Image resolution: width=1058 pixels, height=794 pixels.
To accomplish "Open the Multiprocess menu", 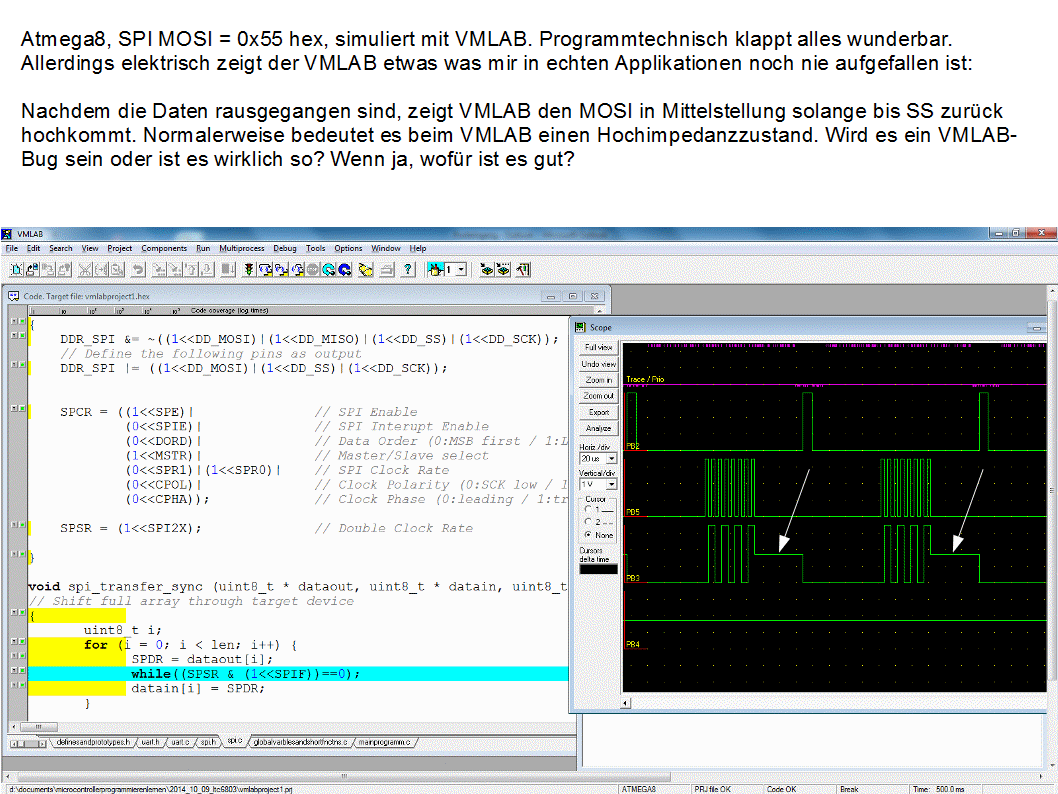I will click(x=242, y=248).
